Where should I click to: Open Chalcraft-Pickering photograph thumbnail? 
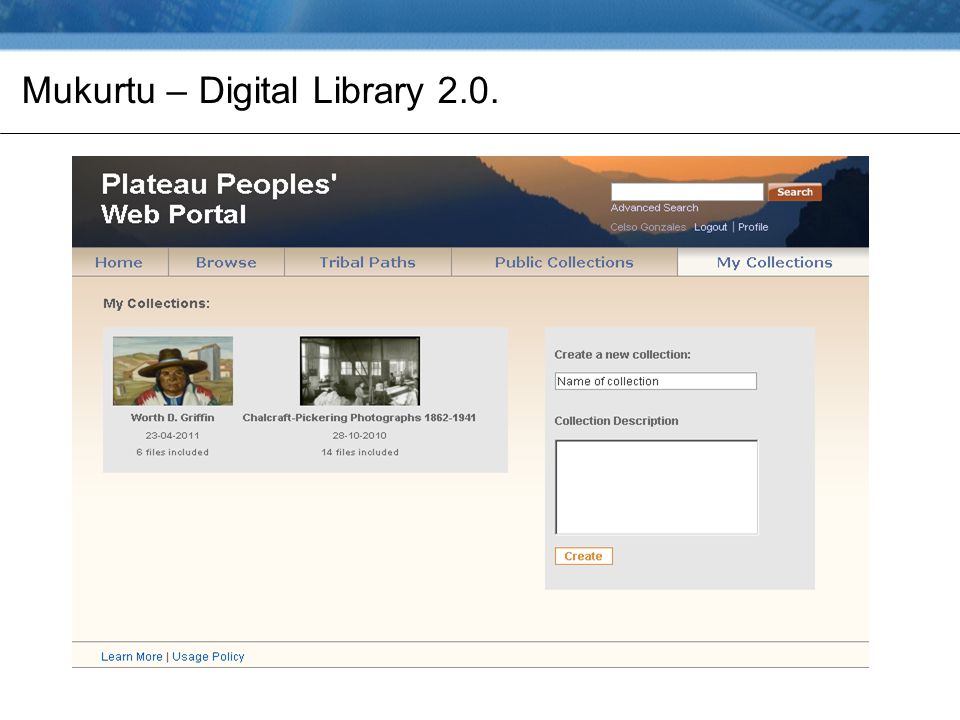pyautogui.click(x=360, y=371)
